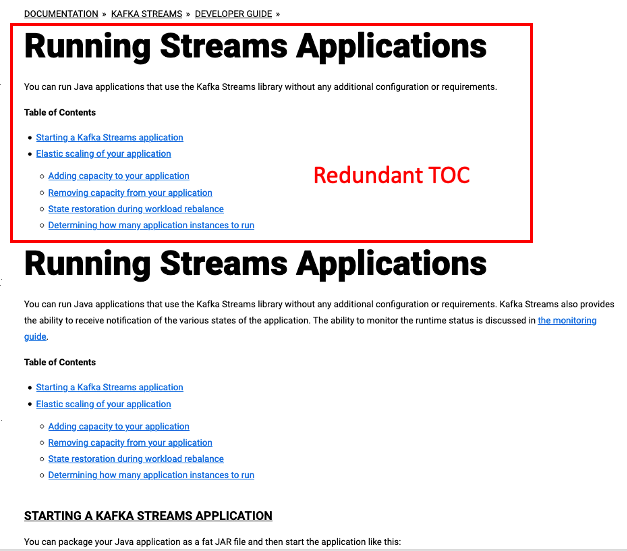The width and height of the screenshot is (627, 551).
Task: Go to KAFKA STREAMS breadcrumb
Action: click(x=146, y=14)
